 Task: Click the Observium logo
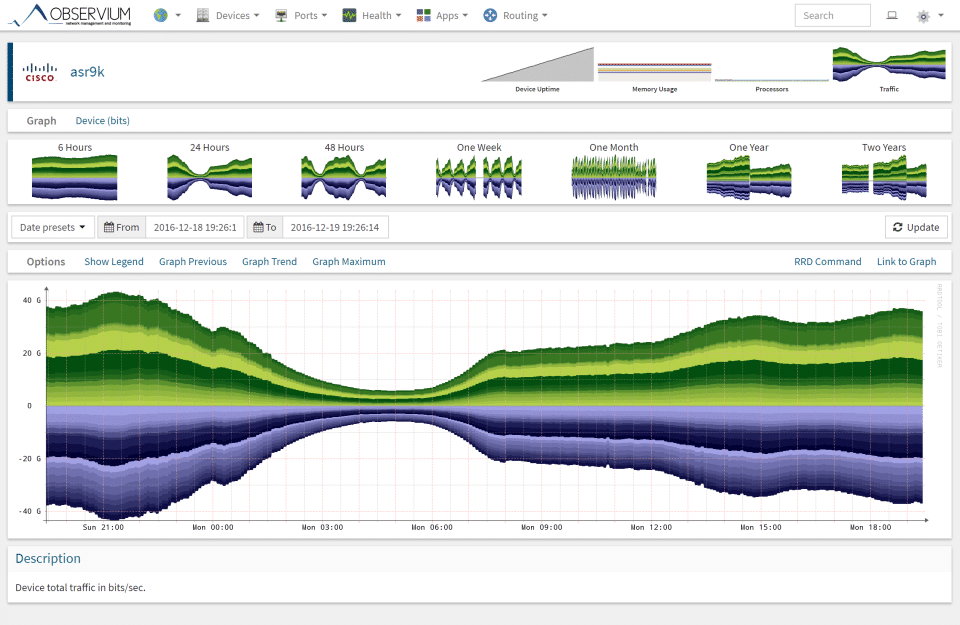70,15
